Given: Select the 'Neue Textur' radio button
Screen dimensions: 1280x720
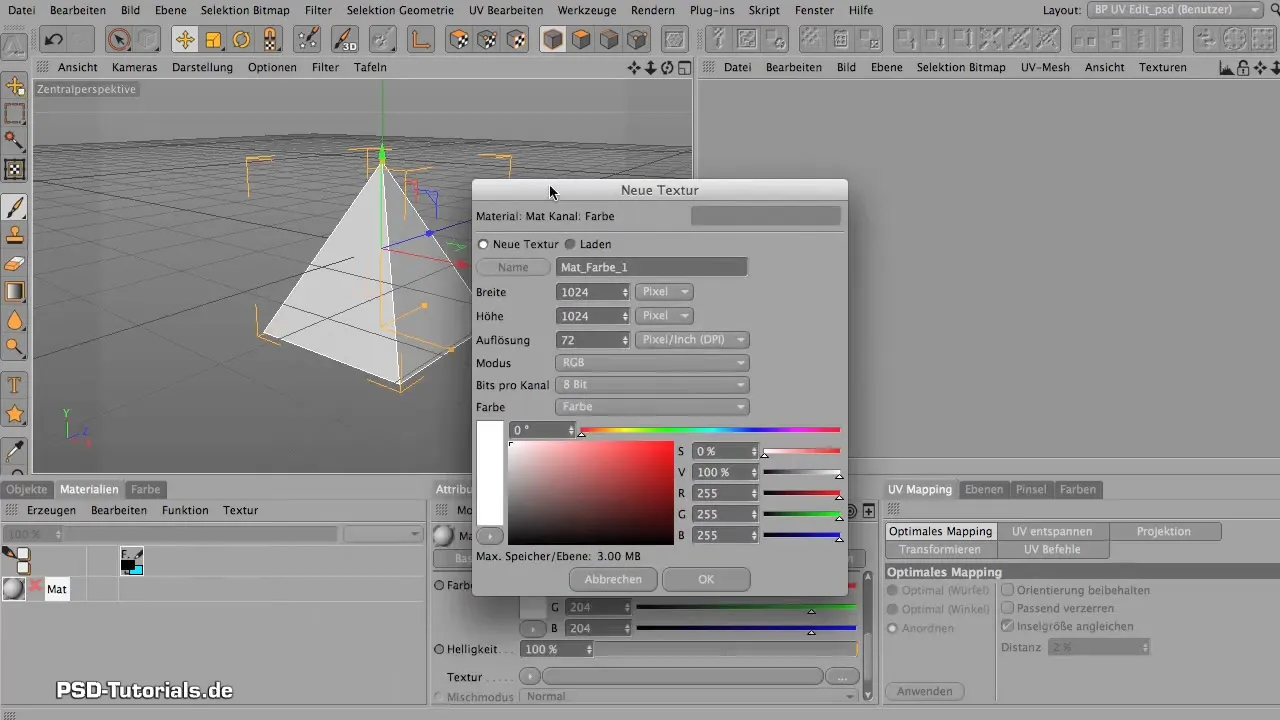Looking at the screenshot, I should pyautogui.click(x=484, y=244).
